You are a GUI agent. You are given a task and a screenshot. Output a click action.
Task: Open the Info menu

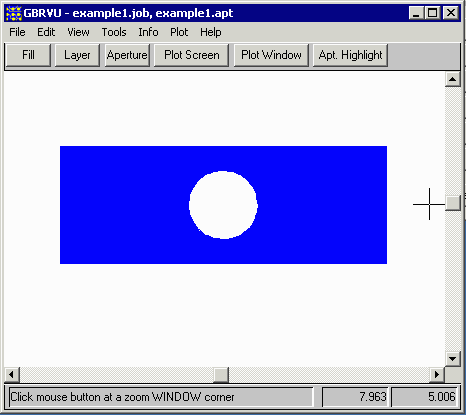tap(148, 32)
